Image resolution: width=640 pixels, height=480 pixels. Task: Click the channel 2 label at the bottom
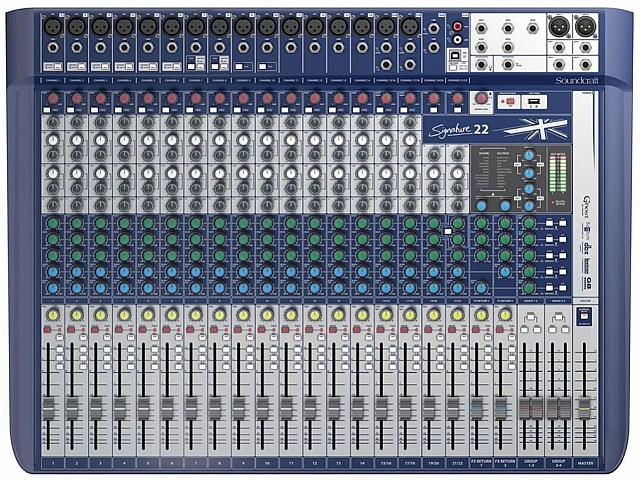click(x=76, y=463)
